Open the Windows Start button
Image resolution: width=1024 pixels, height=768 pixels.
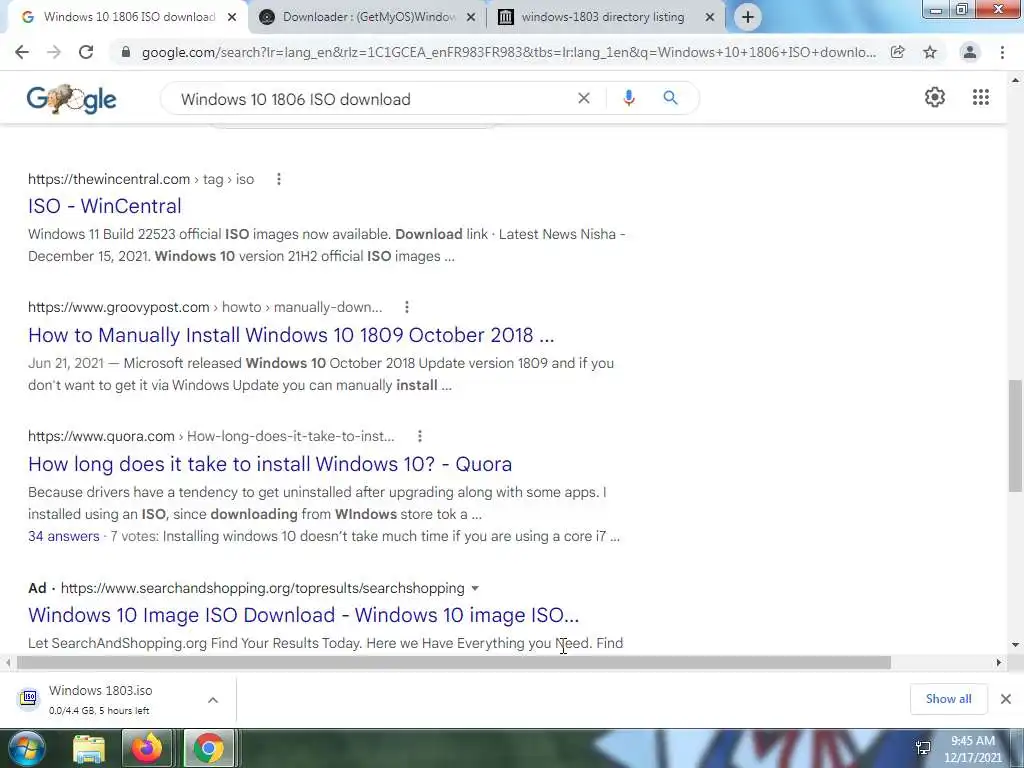(26, 748)
